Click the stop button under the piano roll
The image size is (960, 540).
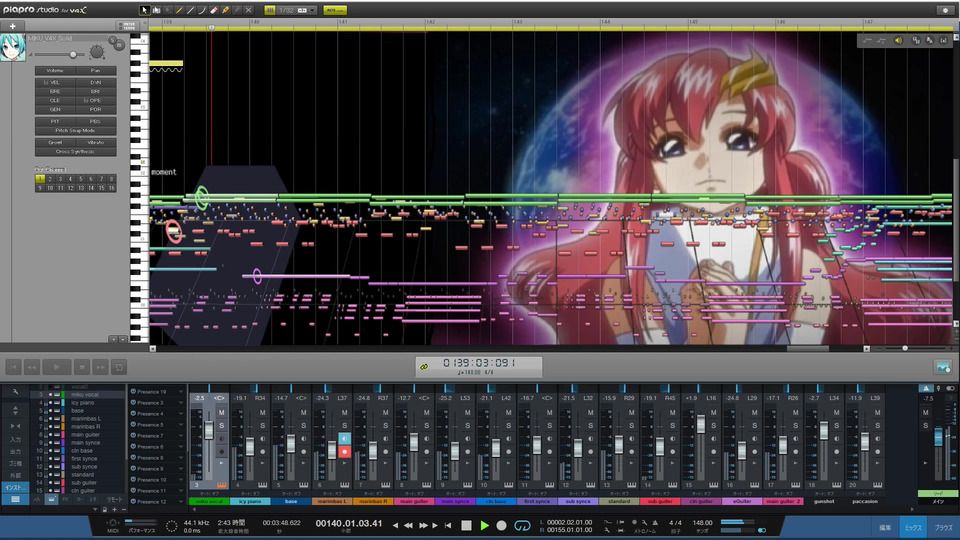[x=81, y=367]
